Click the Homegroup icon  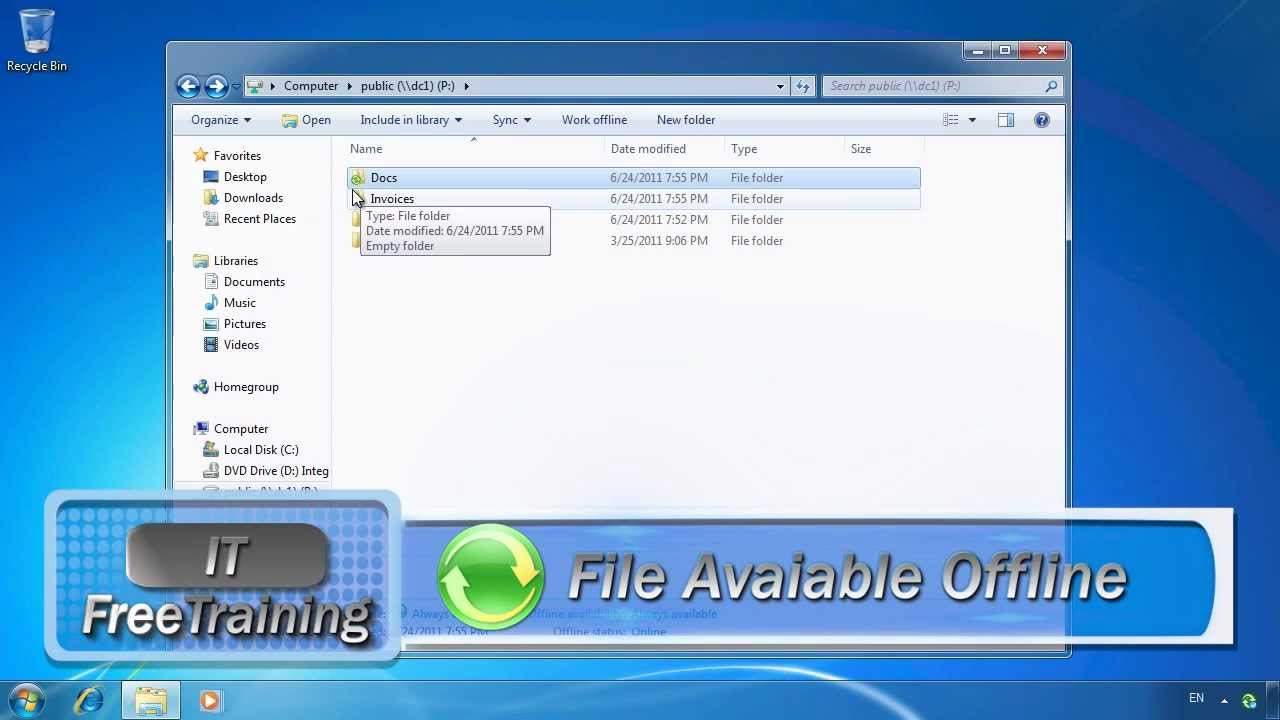(x=201, y=387)
